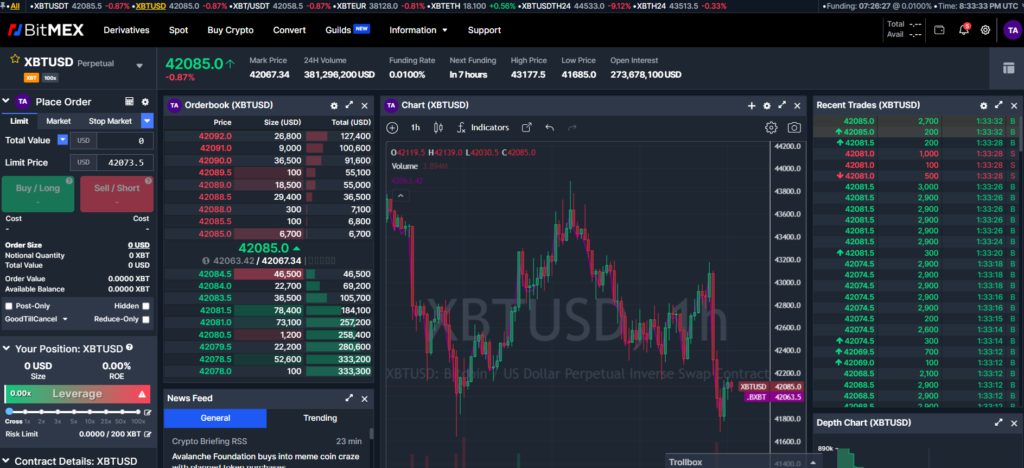The width and height of the screenshot is (1024, 468).
Task: Click the 10x mark on leverage slider
Action: click(89, 412)
